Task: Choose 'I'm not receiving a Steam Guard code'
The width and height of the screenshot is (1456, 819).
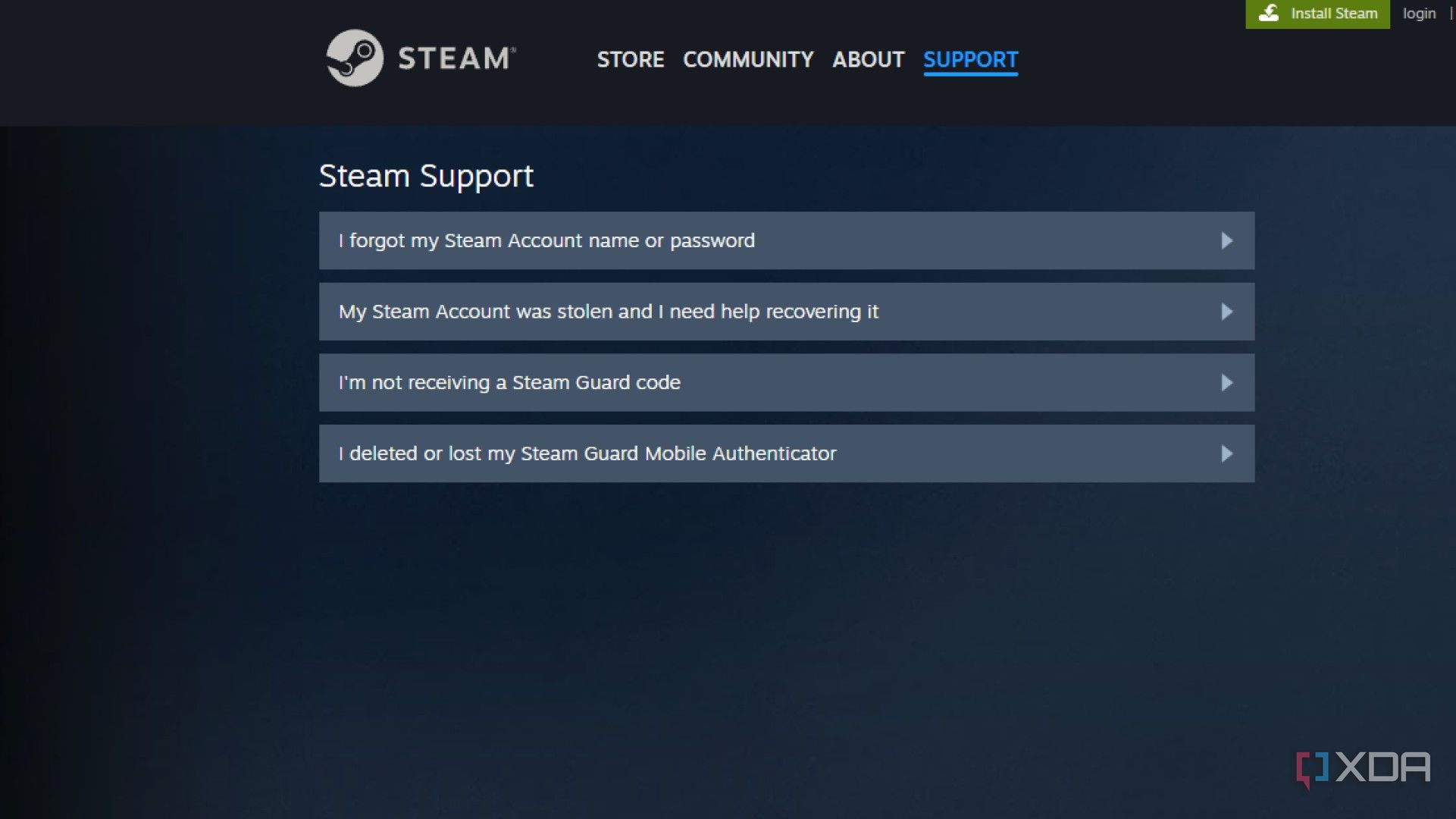Action: pos(786,383)
